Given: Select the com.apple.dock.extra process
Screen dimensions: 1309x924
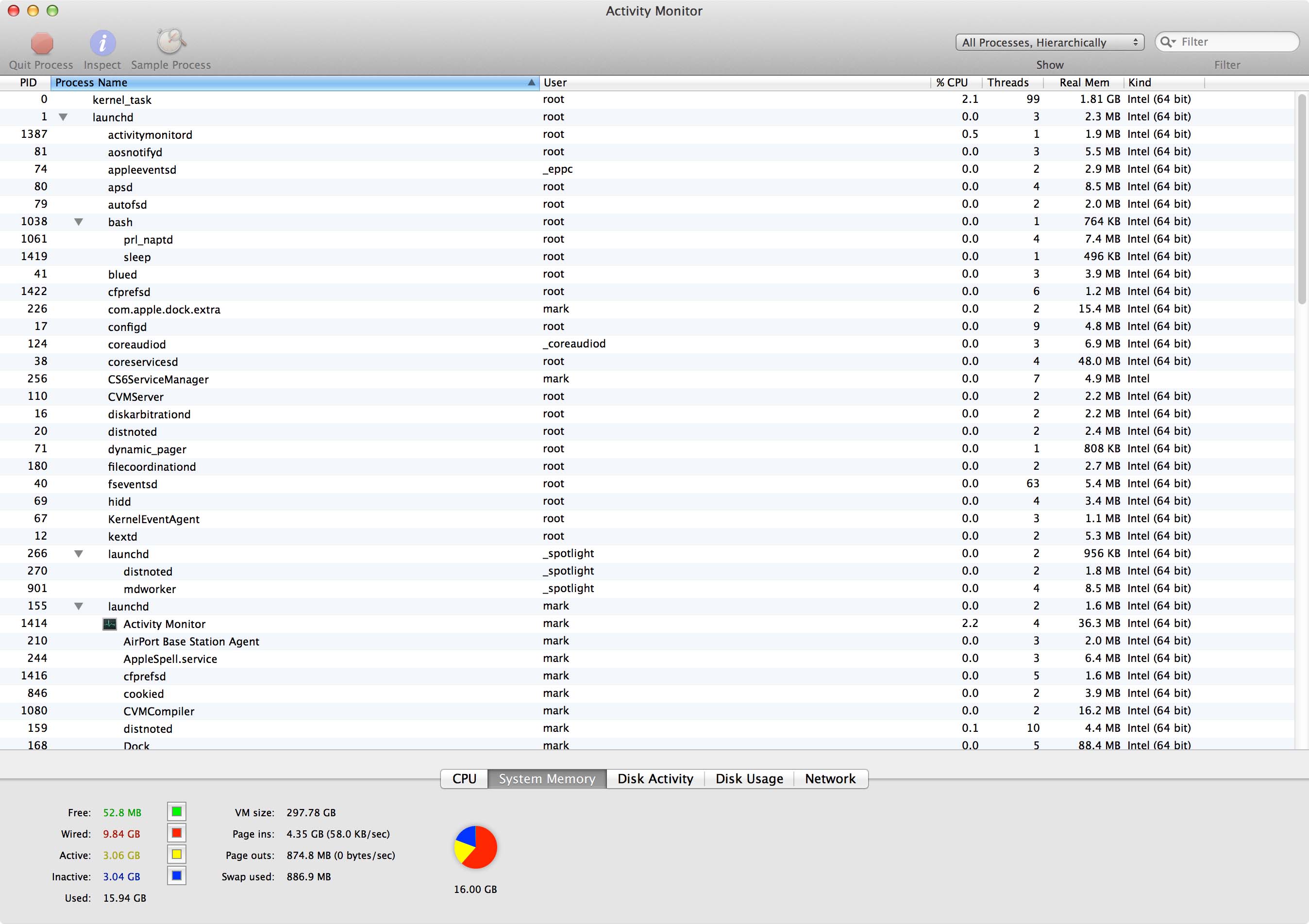Looking at the screenshot, I should [647, 309].
